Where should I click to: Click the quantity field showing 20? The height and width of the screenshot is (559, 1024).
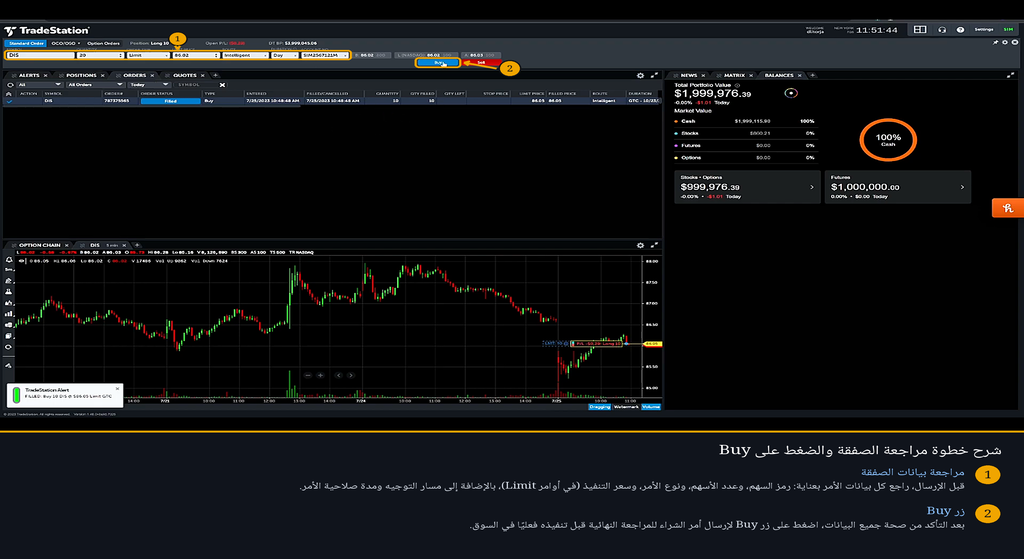coord(100,56)
